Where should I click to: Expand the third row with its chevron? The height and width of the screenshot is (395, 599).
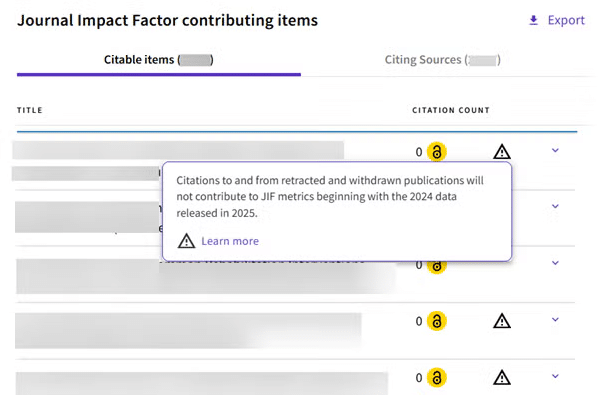click(555, 262)
